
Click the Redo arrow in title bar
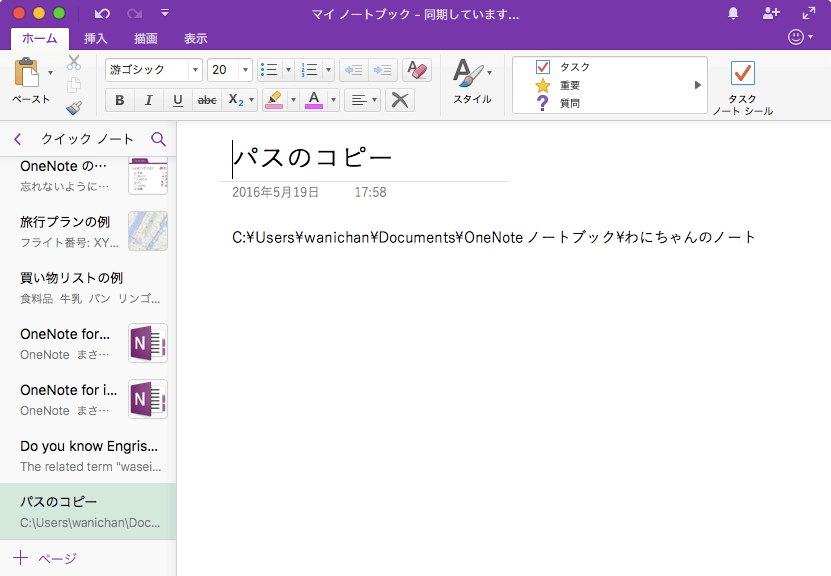[135, 13]
